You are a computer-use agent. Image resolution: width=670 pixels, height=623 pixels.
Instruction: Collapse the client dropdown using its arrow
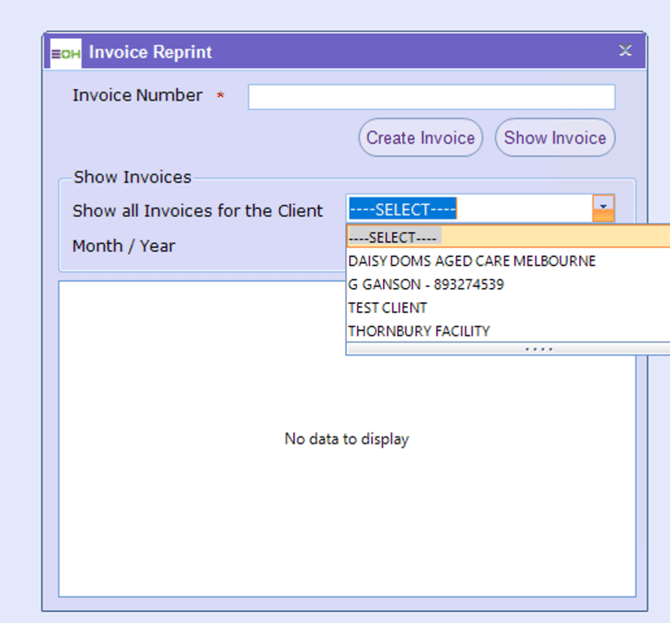[x=603, y=209]
